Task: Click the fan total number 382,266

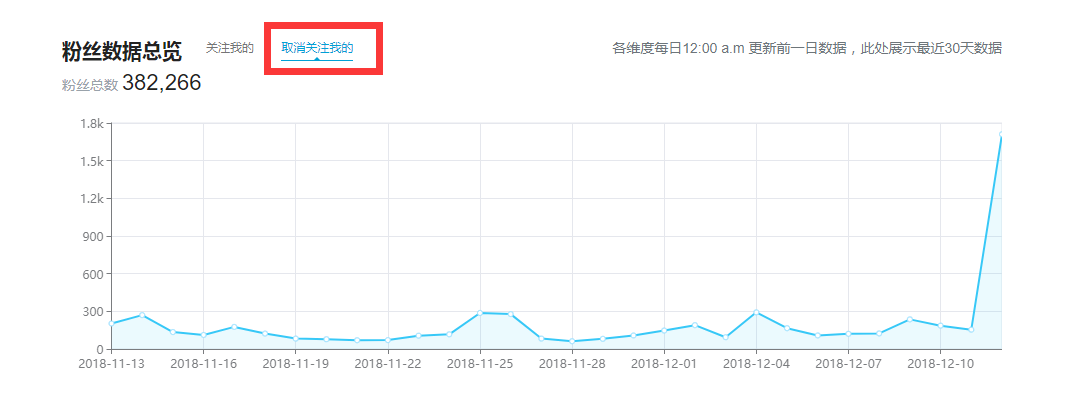Action: click(162, 83)
